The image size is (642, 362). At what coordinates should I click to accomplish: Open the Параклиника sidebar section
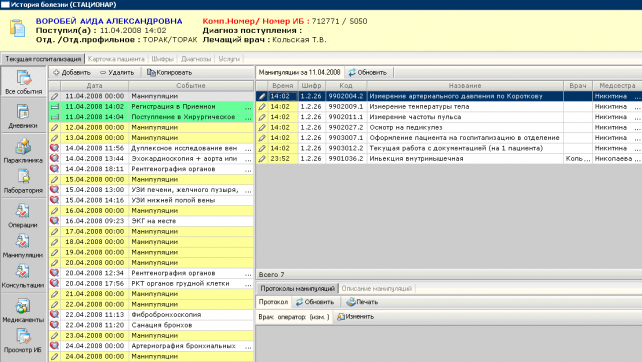23,151
